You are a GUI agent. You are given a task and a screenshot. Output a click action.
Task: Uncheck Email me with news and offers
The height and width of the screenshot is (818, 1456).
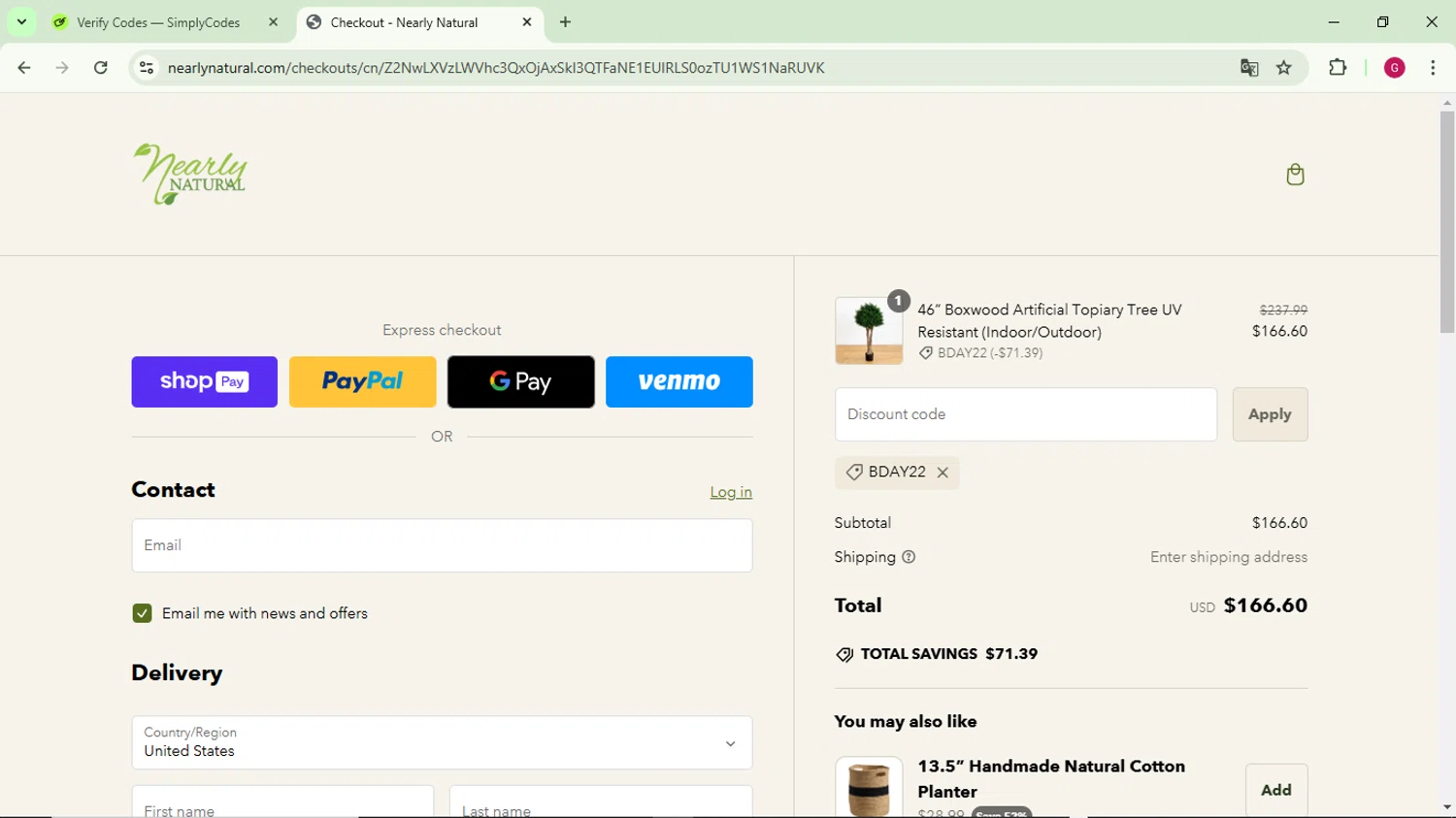[142, 613]
